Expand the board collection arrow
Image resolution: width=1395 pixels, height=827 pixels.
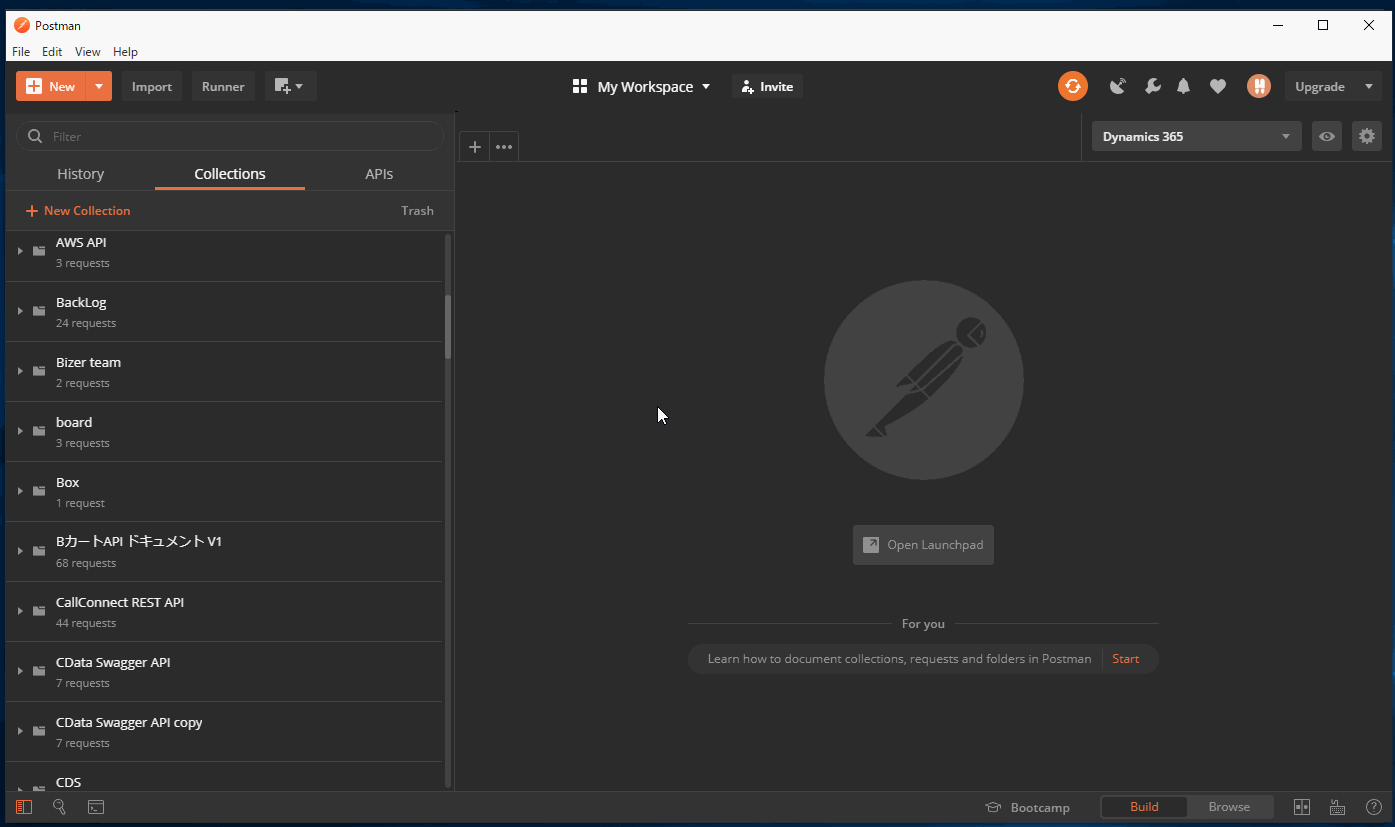(x=20, y=431)
